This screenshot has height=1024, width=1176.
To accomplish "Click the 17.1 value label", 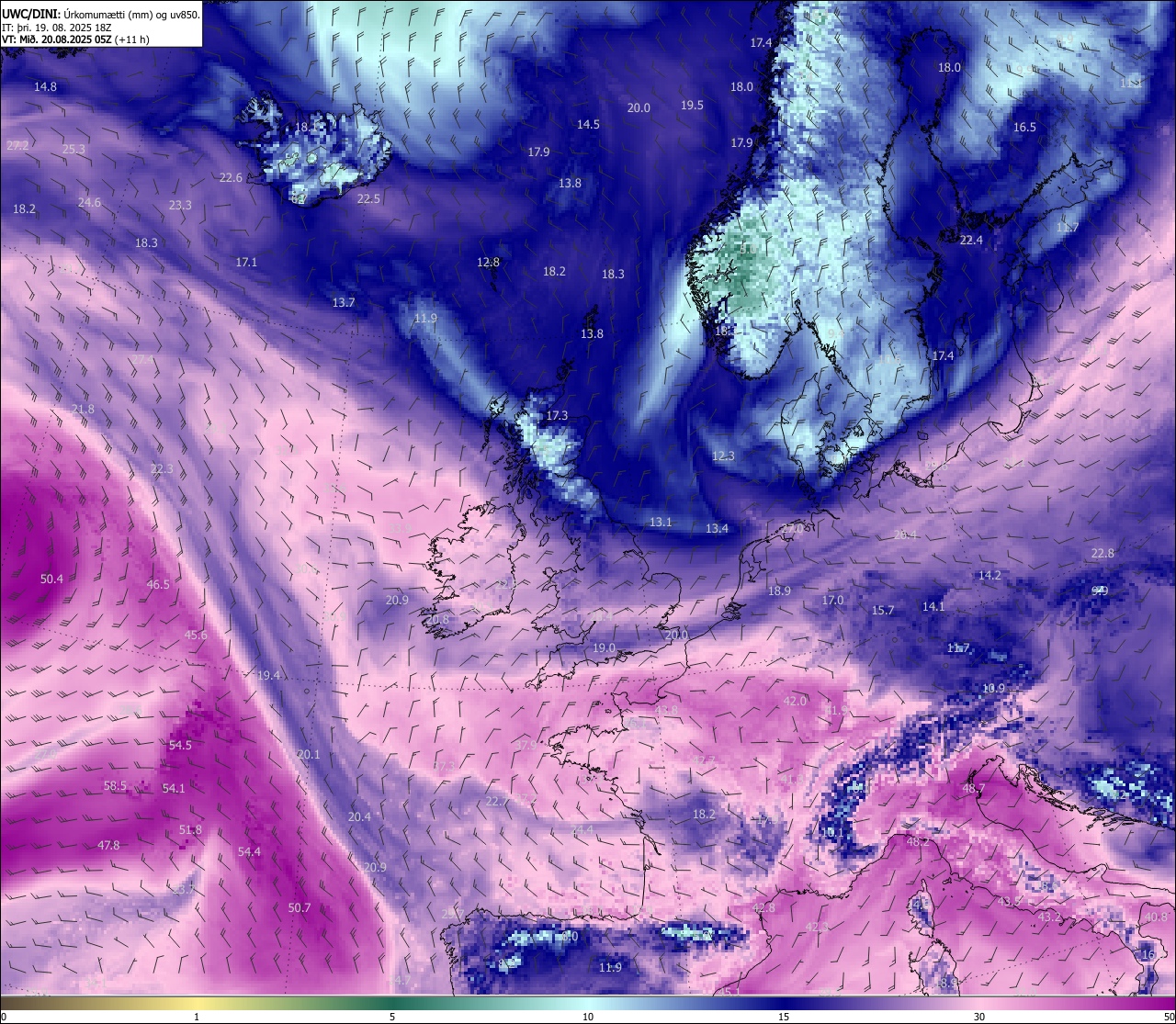I will click(246, 263).
